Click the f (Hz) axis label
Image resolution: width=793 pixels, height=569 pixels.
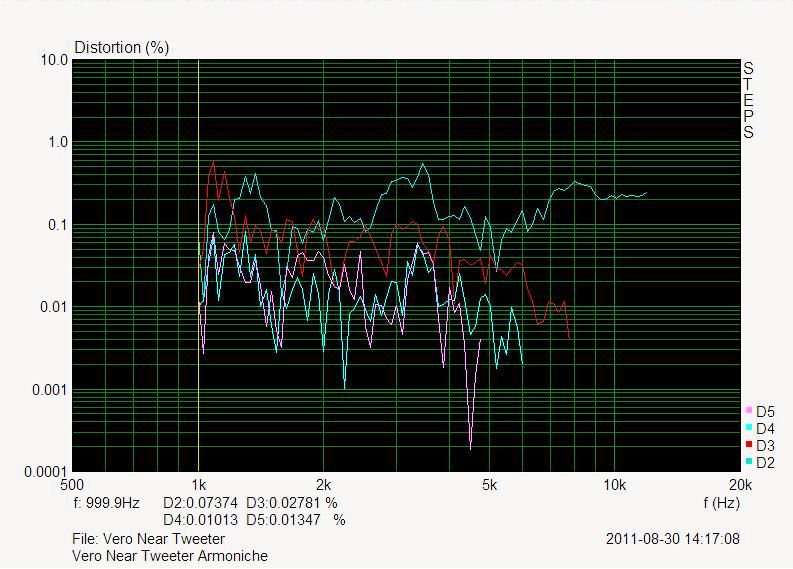721,503
